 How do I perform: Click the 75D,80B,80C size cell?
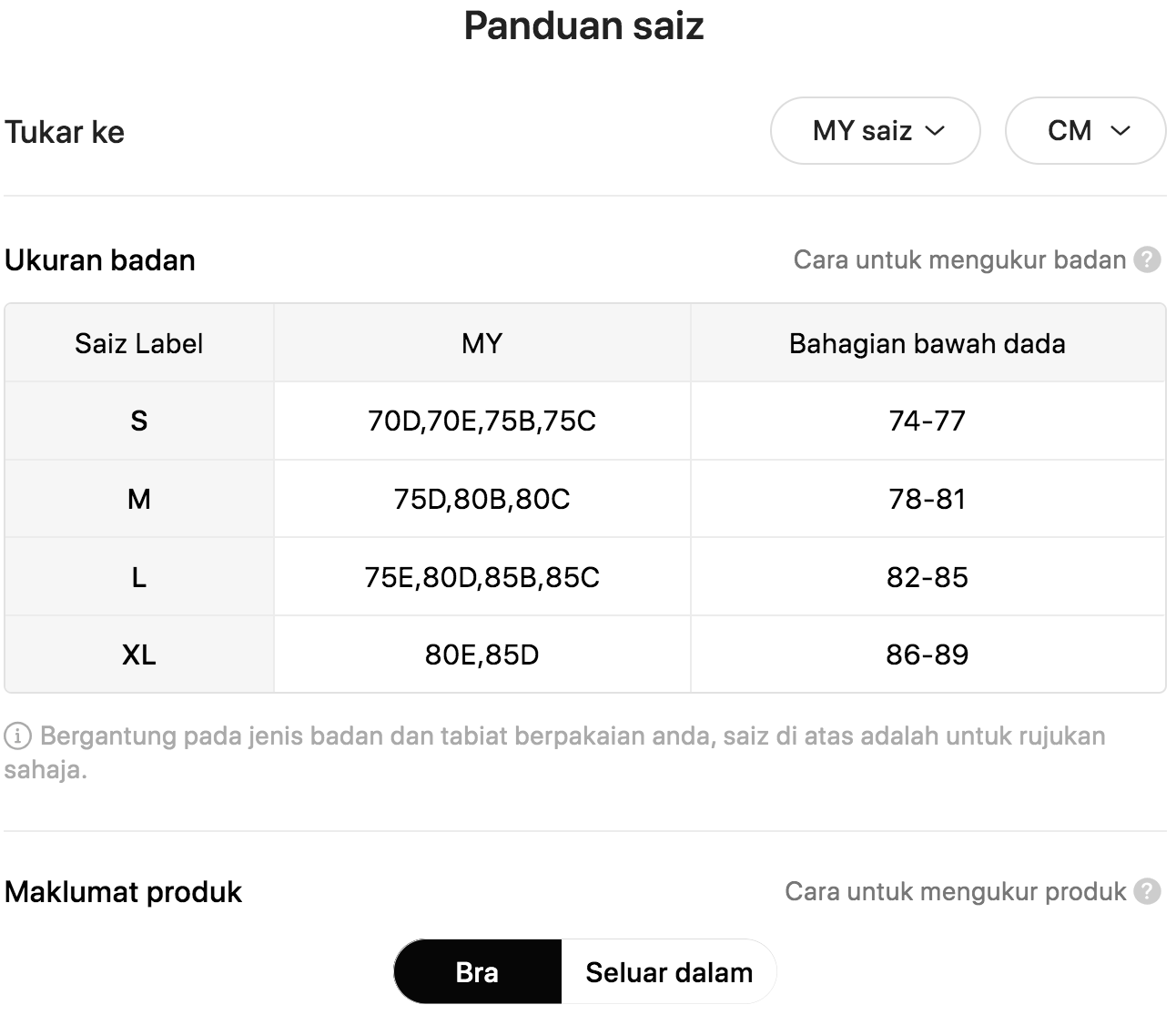(482, 499)
